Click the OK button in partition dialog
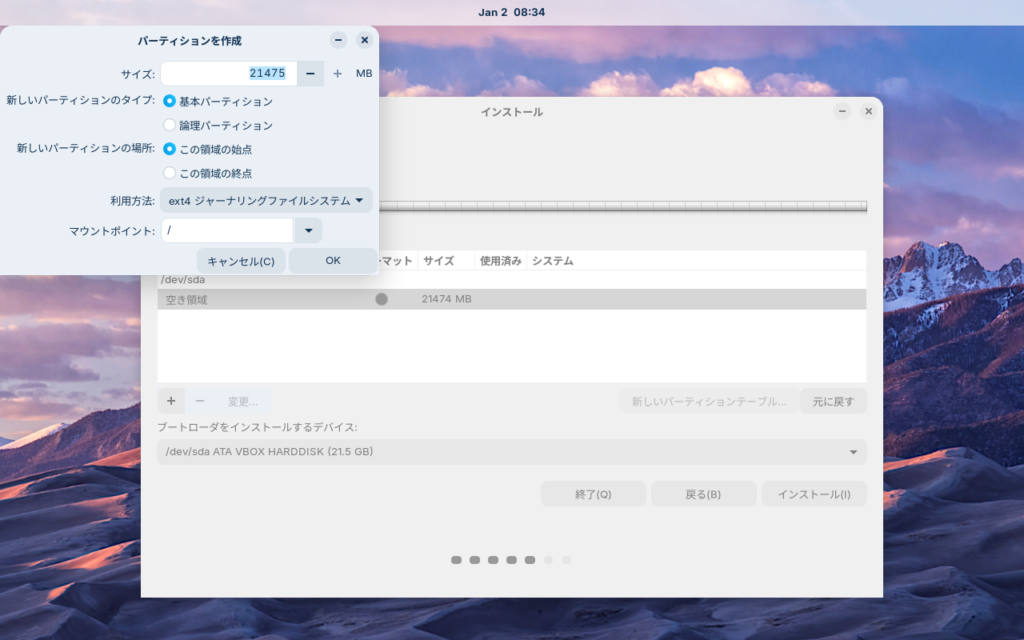The image size is (1024, 640). click(333, 260)
